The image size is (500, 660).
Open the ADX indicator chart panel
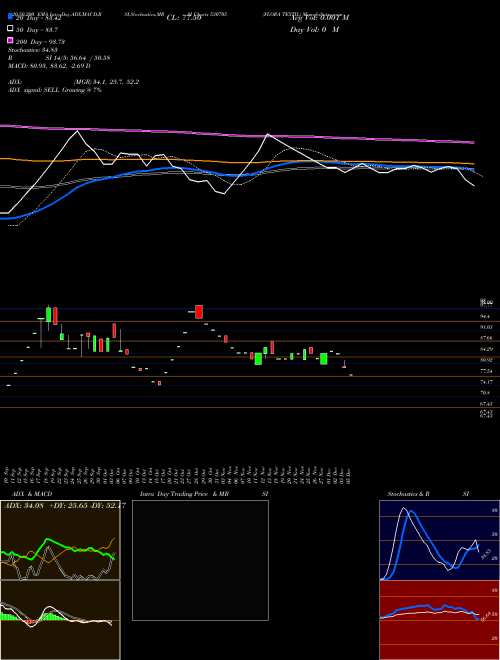click(x=60, y=540)
